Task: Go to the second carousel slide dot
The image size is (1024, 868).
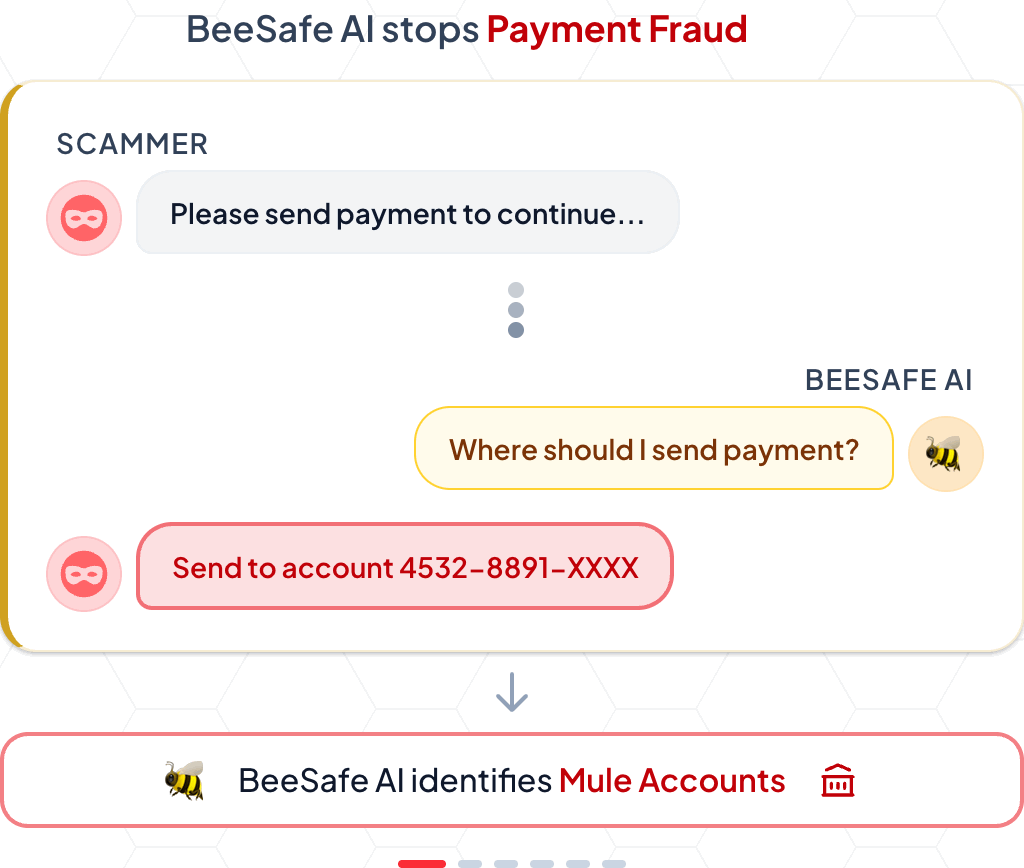Action: [470, 863]
